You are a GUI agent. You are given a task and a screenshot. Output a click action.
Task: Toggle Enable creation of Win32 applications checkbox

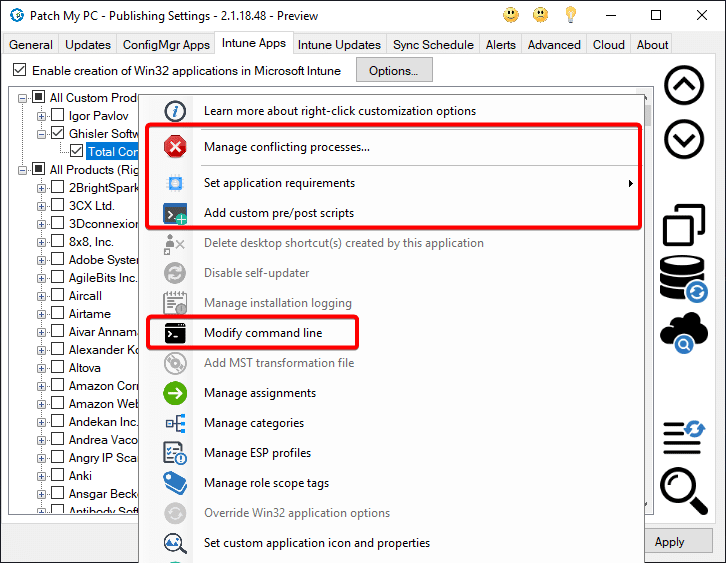(x=19, y=71)
